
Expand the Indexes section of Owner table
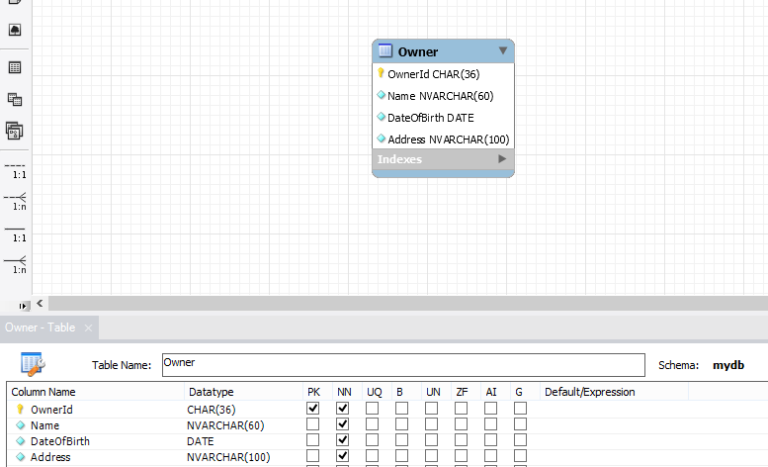coord(502,159)
